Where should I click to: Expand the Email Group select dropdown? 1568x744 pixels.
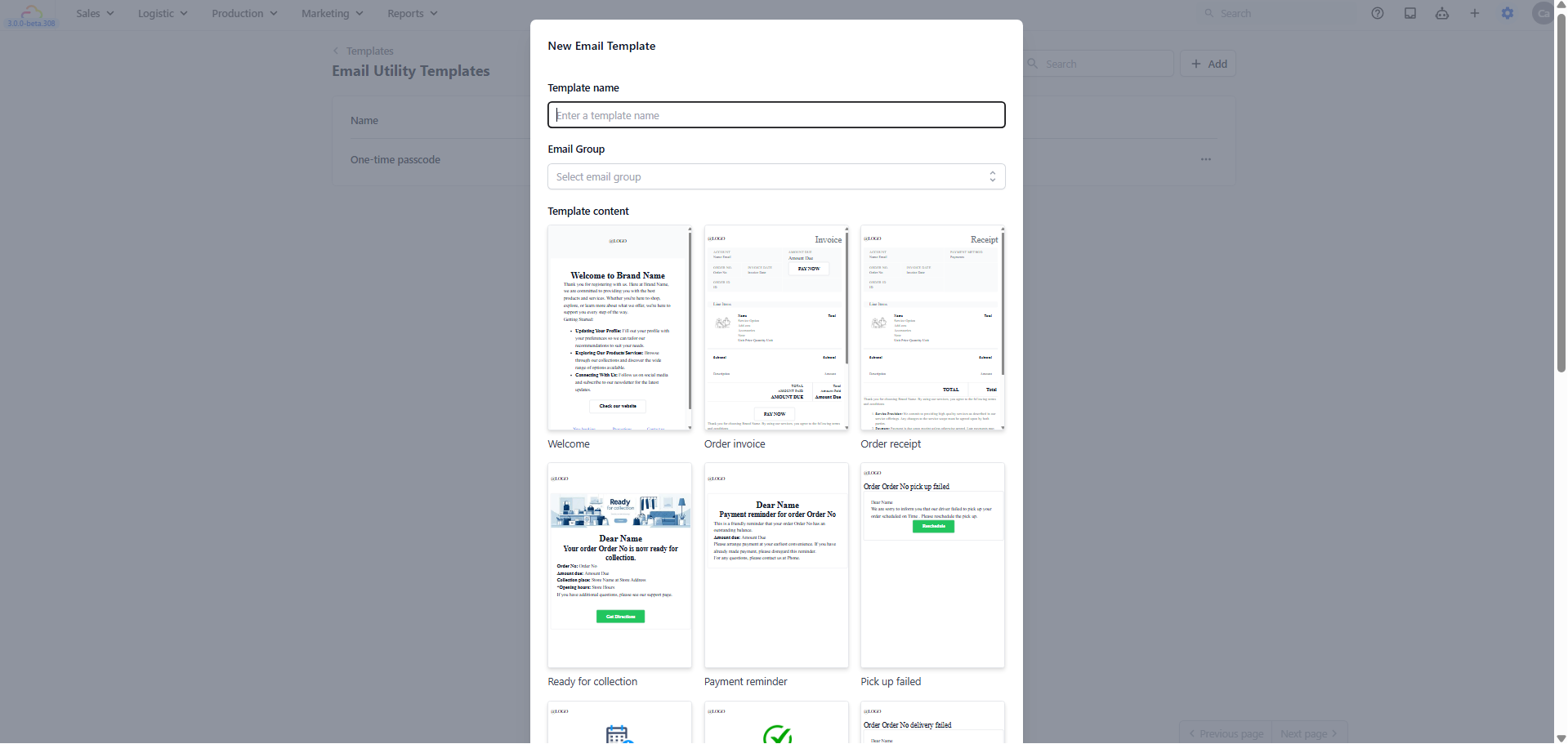coord(776,176)
